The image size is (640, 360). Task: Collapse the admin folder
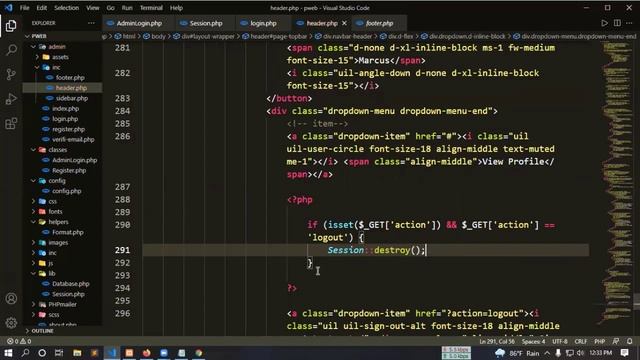click(57, 47)
